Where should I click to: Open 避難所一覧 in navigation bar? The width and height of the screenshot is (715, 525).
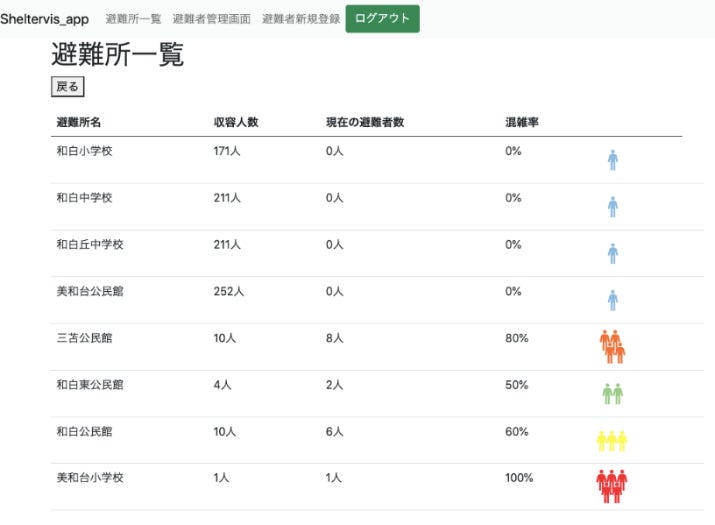pyautogui.click(x=133, y=19)
